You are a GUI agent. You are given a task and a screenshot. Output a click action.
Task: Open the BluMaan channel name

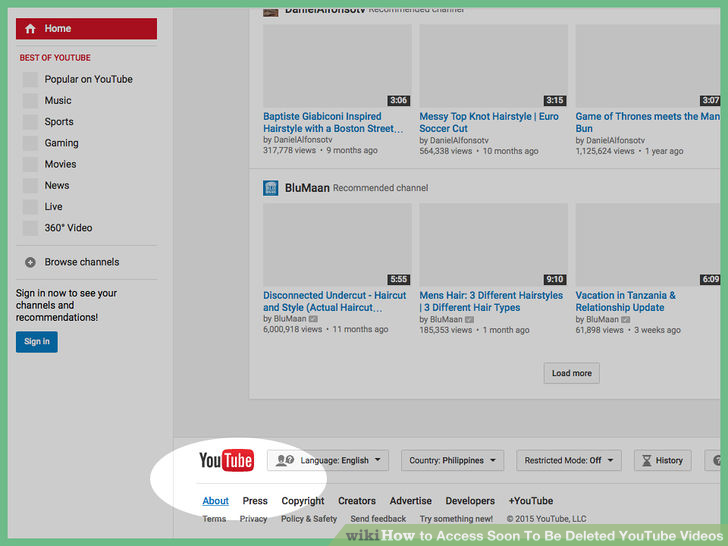click(307, 188)
